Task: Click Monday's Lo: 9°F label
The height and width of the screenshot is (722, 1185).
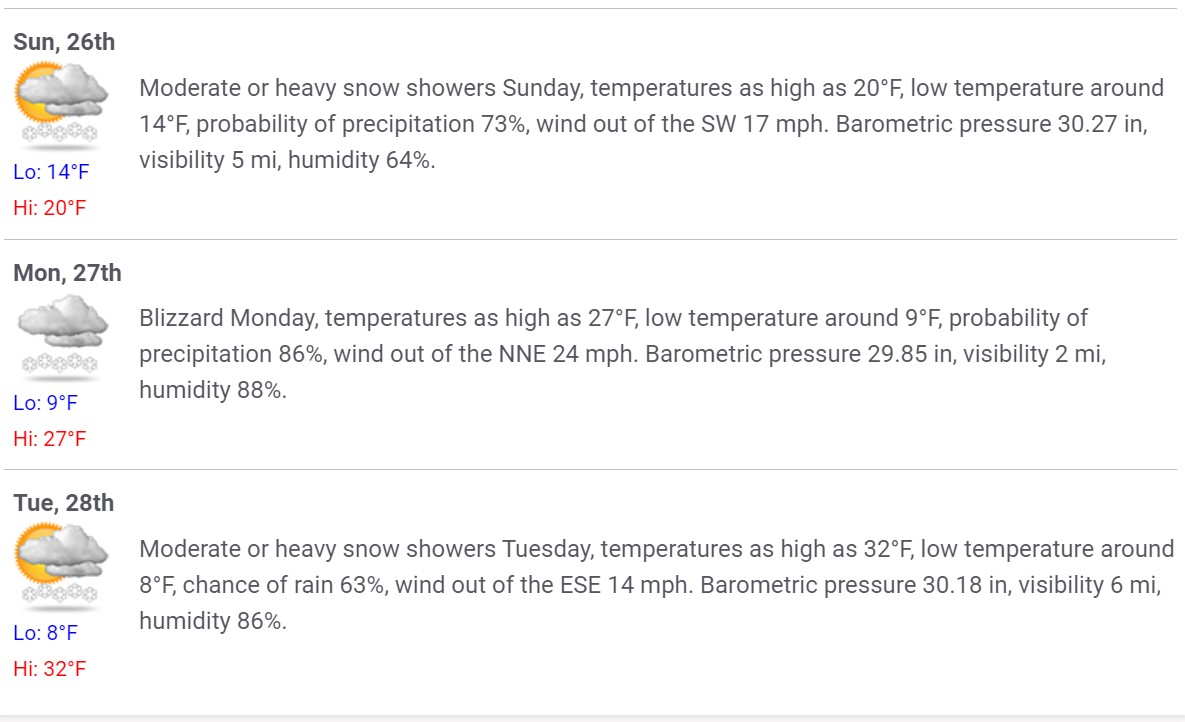Action: click(45, 403)
